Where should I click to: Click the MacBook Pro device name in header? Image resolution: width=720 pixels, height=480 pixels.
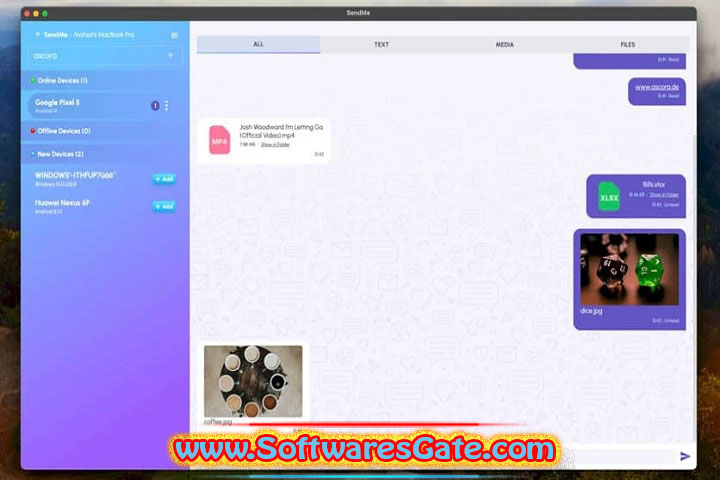104,35
